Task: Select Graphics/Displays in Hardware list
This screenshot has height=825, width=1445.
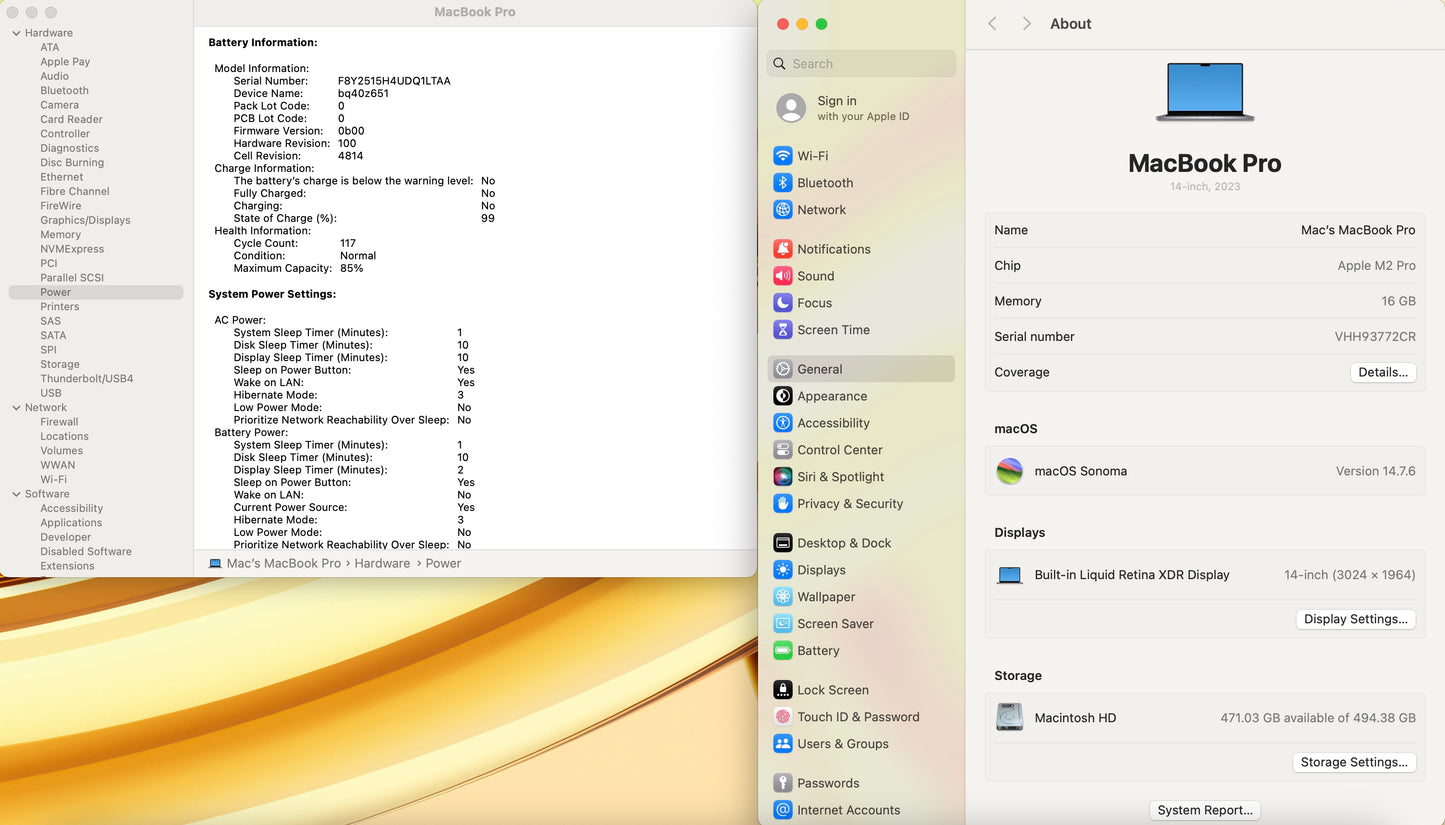Action: coord(85,220)
